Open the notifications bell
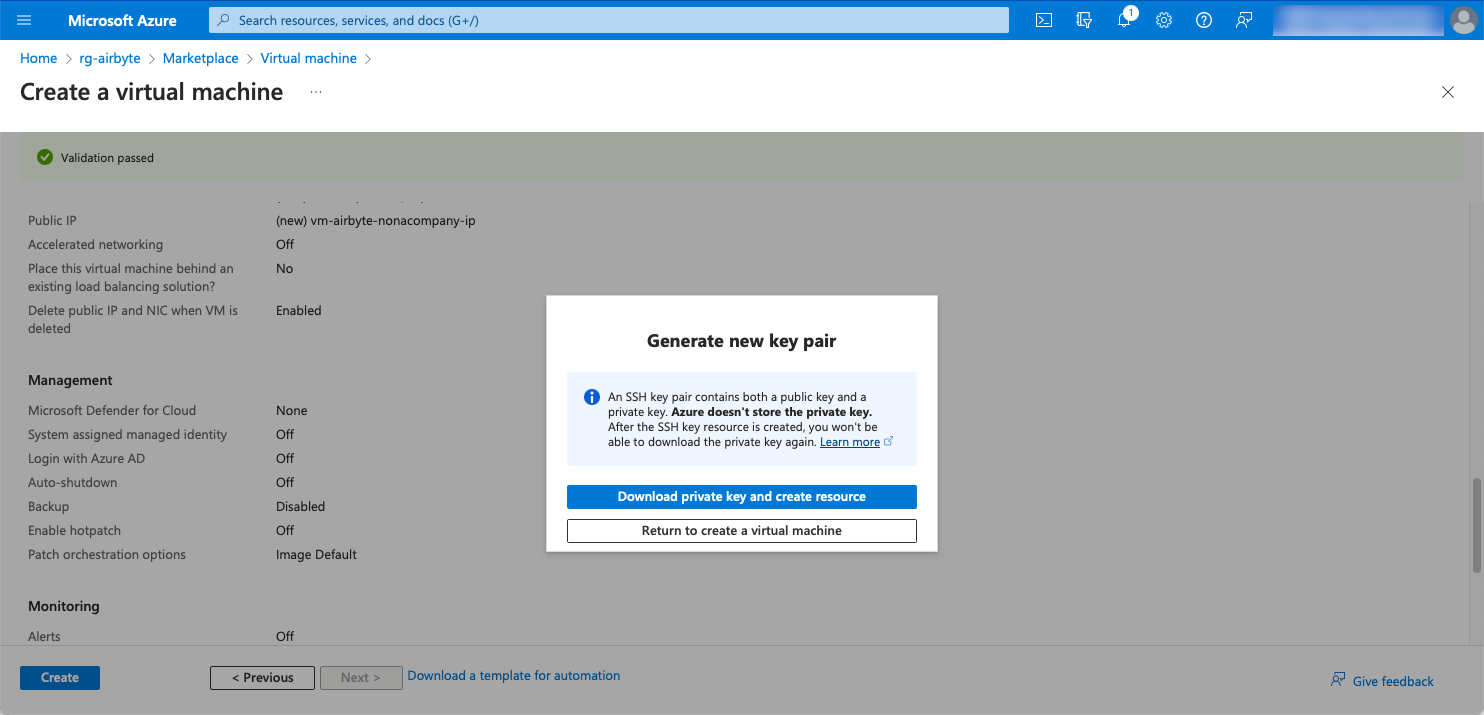Viewport: 1484px width, 715px height. click(x=1124, y=20)
